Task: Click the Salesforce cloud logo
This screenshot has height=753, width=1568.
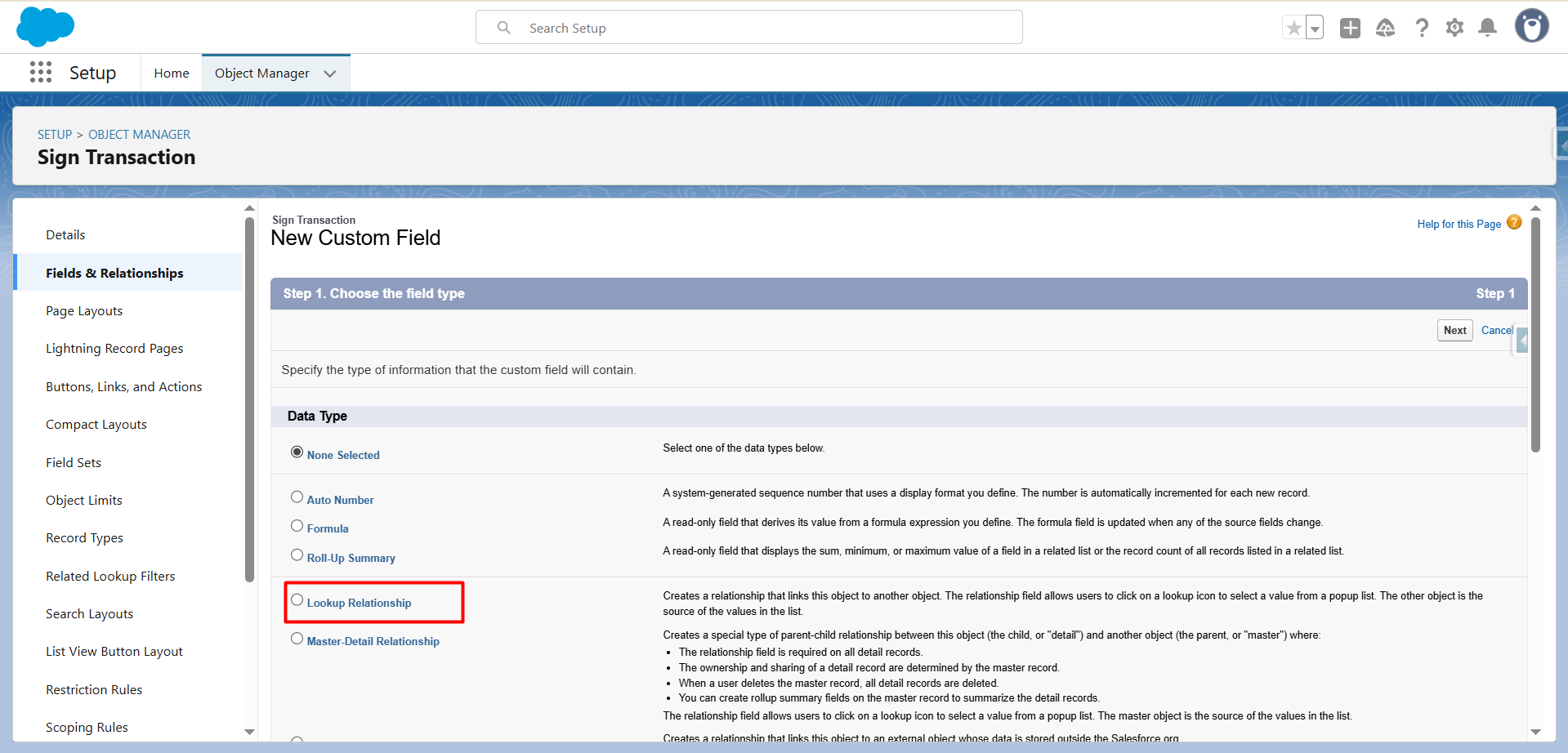Action: [45, 27]
